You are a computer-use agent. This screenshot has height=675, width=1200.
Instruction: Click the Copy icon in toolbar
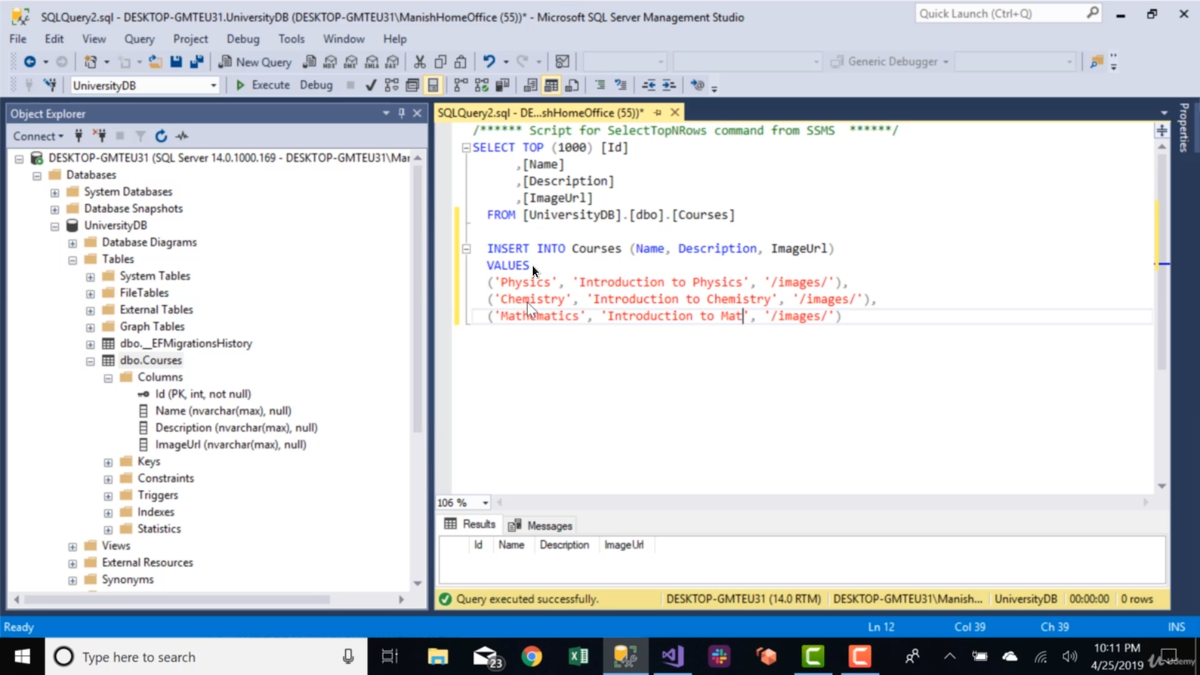coord(440,62)
